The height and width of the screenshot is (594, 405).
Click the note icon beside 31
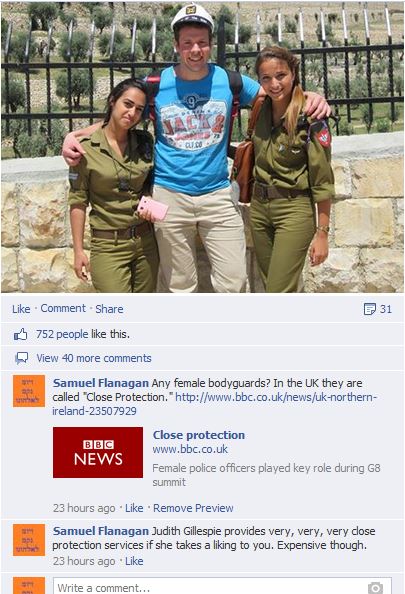369,309
